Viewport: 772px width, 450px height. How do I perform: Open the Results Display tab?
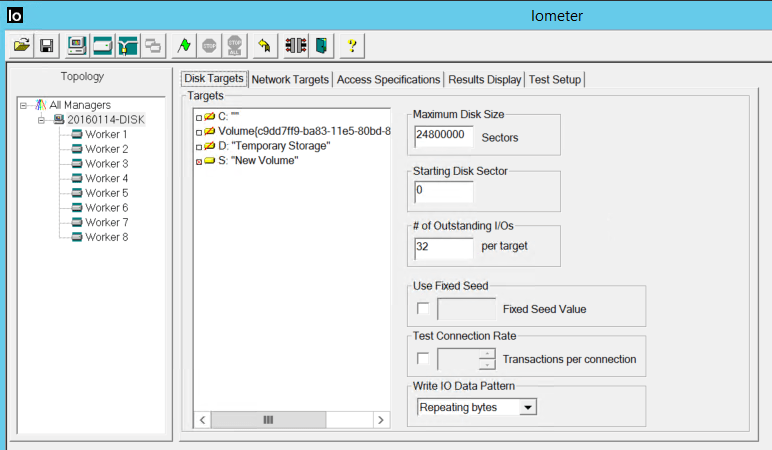click(x=484, y=79)
